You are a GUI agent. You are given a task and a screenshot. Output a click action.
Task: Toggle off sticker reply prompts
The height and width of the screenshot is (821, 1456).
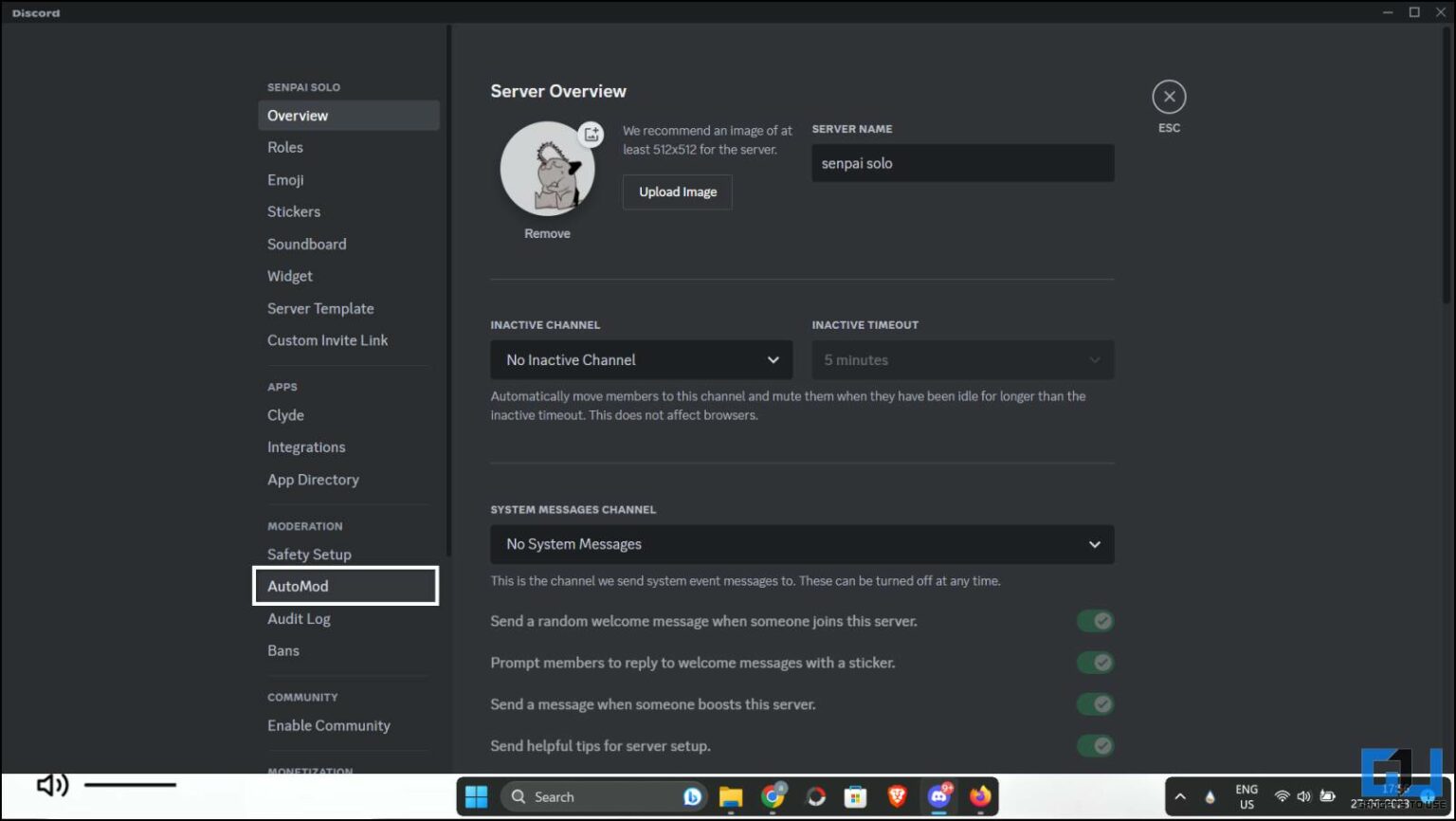click(x=1095, y=662)
